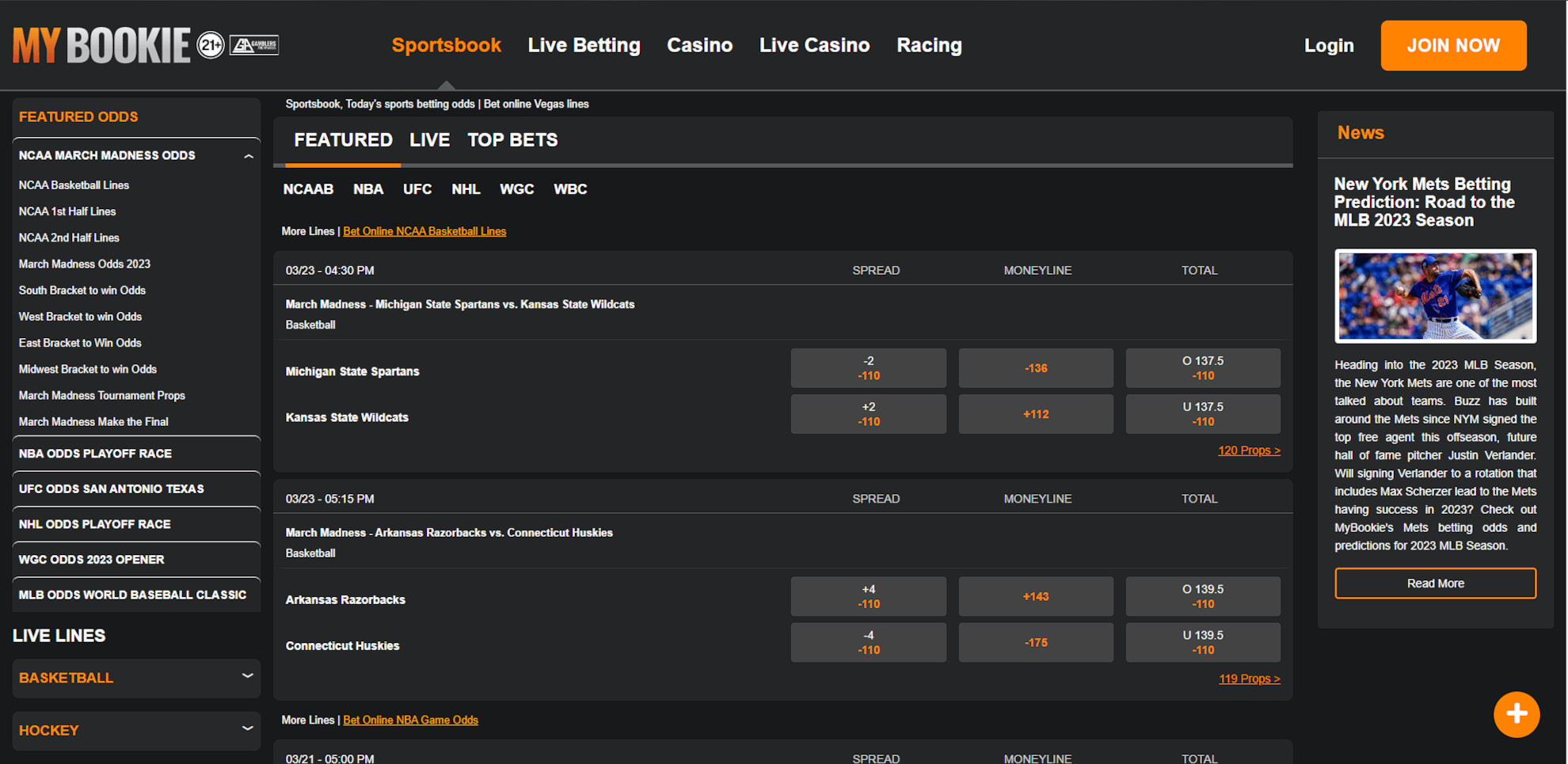Collapse NCAA March Madness Odds section

point(249,156)
